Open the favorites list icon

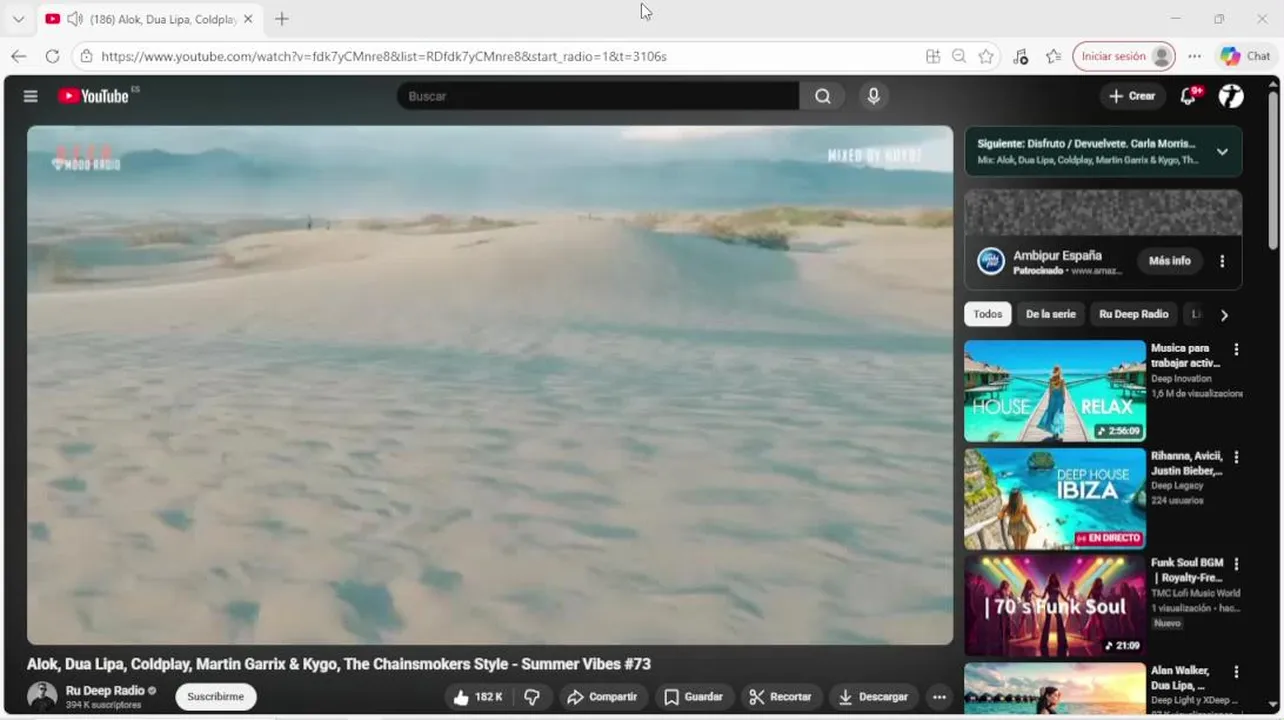1053,57
